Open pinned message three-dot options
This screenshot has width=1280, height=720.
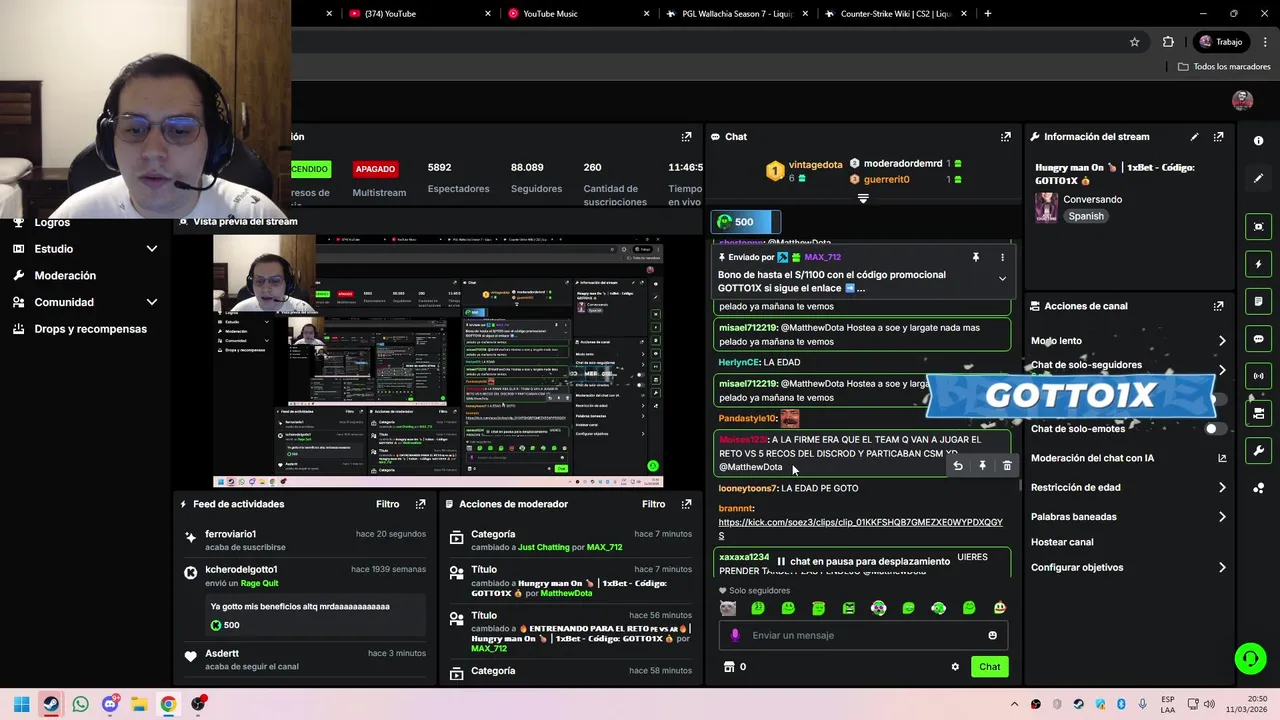point(1002,257)
